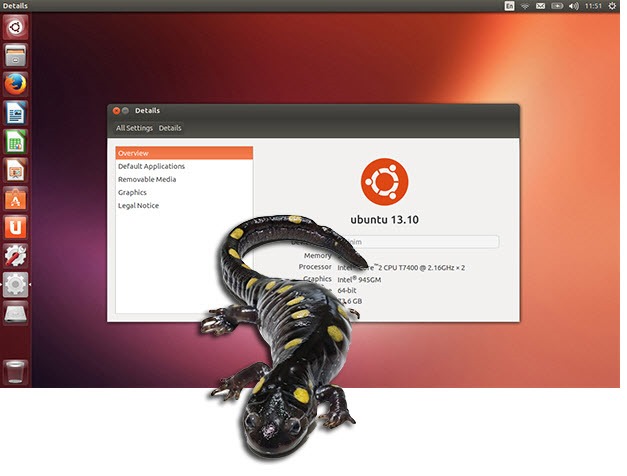Click the Details breadcrumb button
The image size is (627, 476).
click(170, 128)
